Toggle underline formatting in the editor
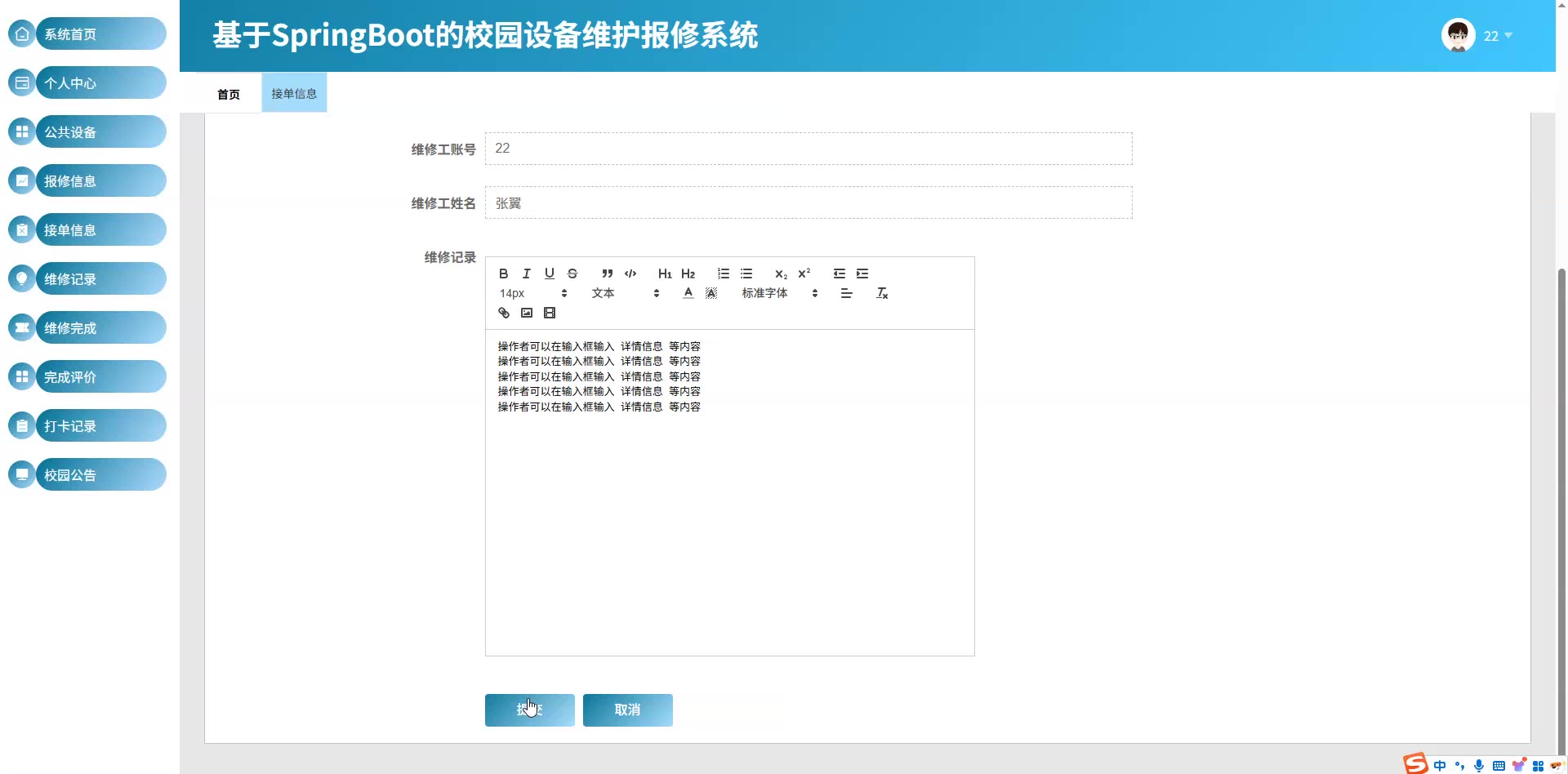1568x774 pixels. click(550, 274)
